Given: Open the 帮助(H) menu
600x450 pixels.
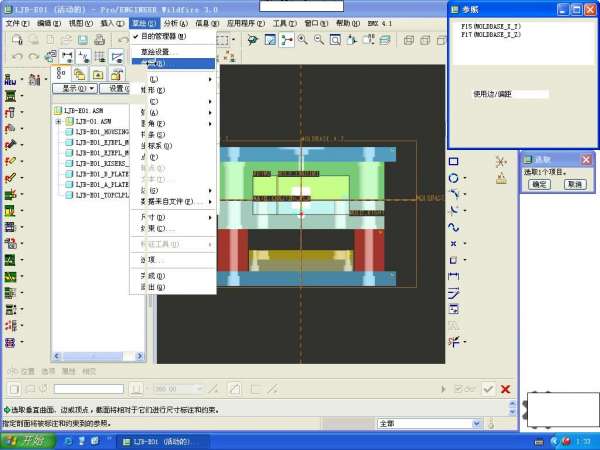Looking at the screenshot, I should tap(348, 23).
